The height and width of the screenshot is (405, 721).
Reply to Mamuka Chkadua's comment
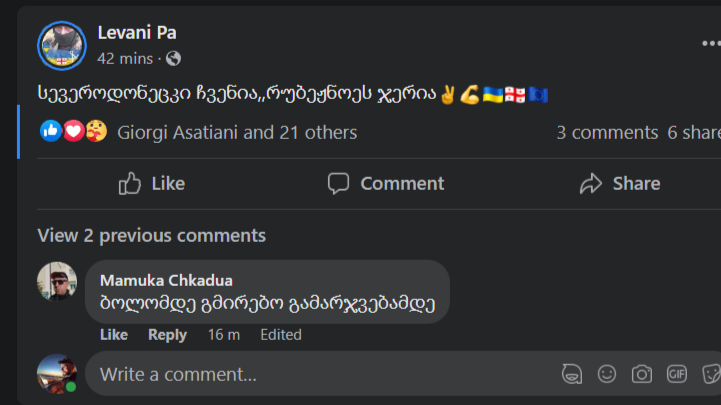(167, 335)
